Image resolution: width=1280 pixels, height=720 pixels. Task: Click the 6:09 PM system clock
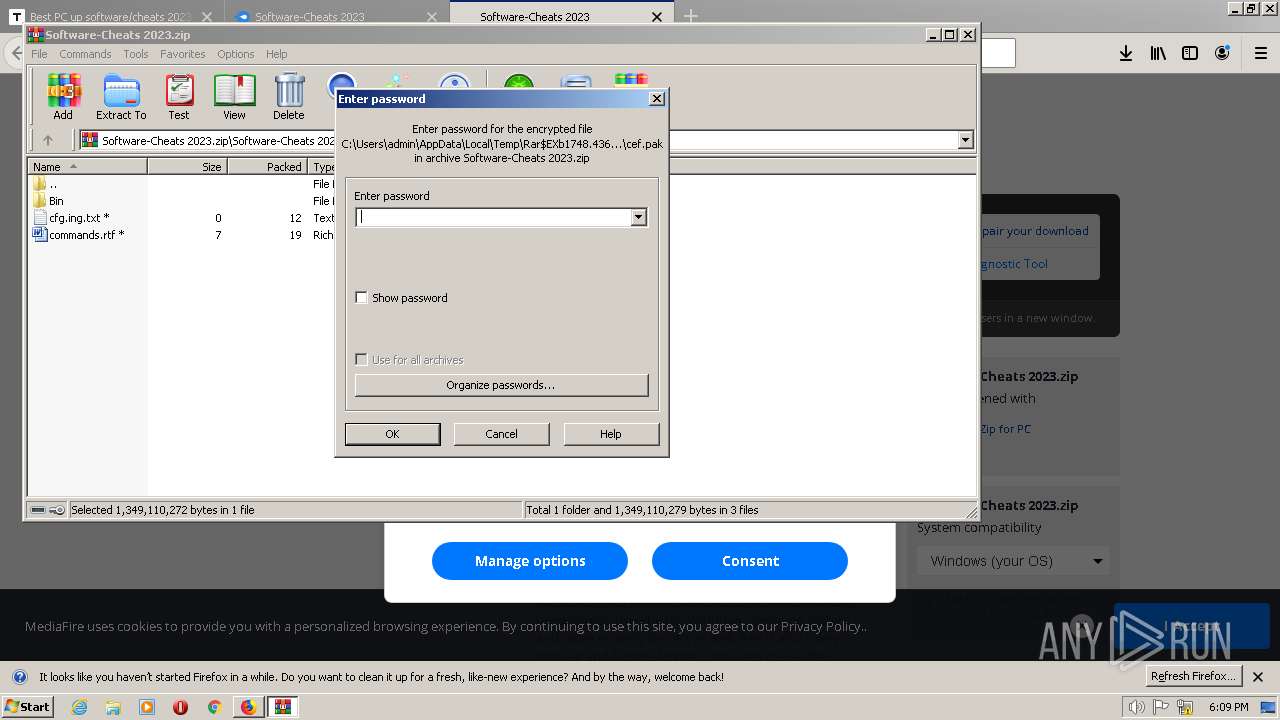(1229, 707)
